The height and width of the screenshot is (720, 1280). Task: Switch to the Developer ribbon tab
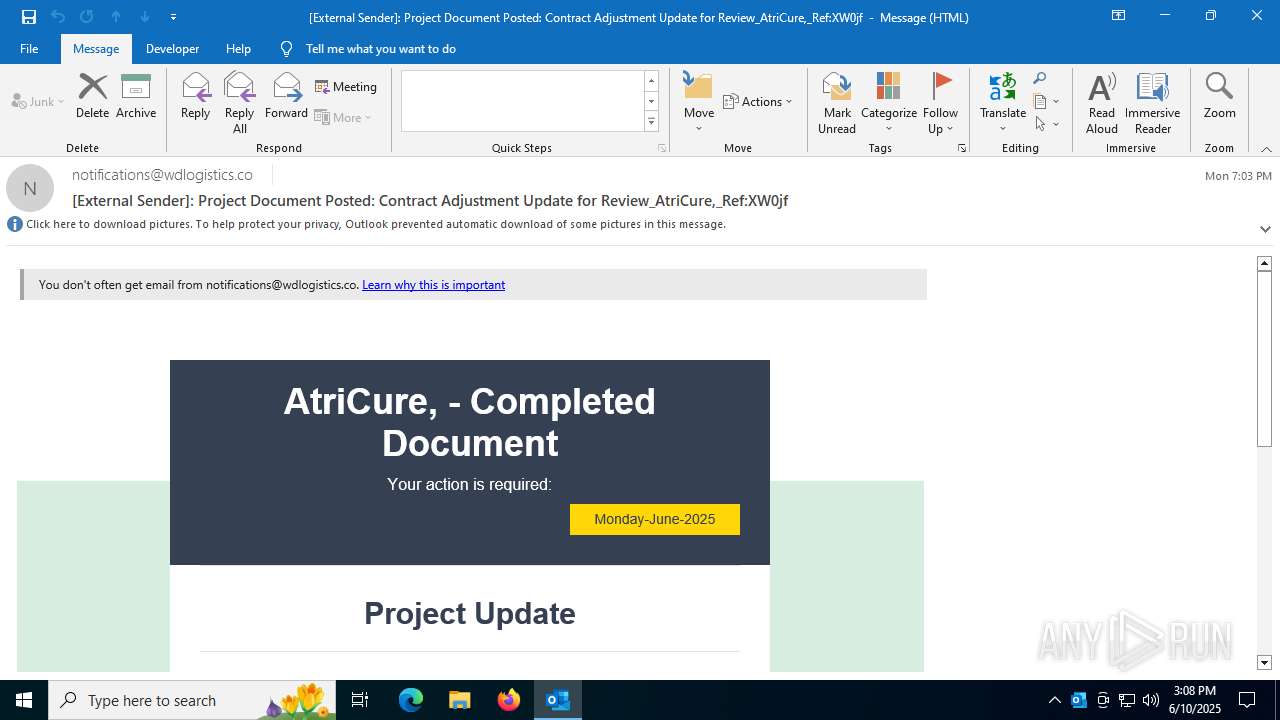[x=172, y=49]
